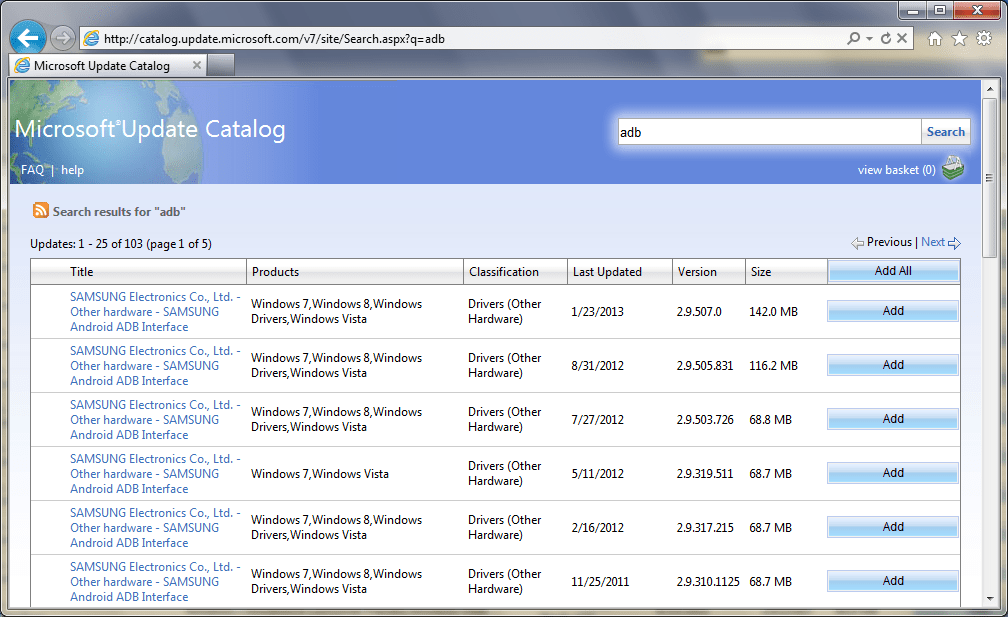Add the version 2.9.317.215 driver
Screen dimensions: 1008x617
pos(893,527)
